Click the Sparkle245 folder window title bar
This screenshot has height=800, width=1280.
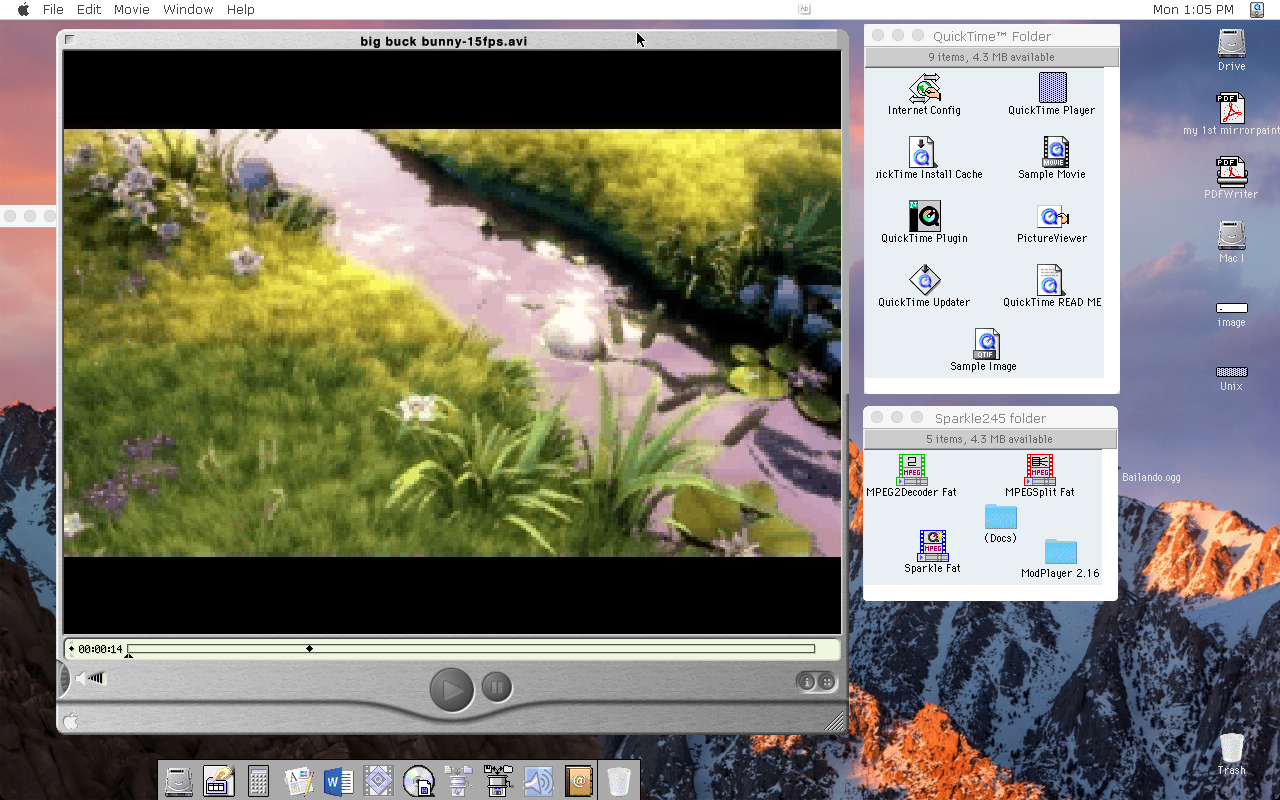[x=990, y=418]
